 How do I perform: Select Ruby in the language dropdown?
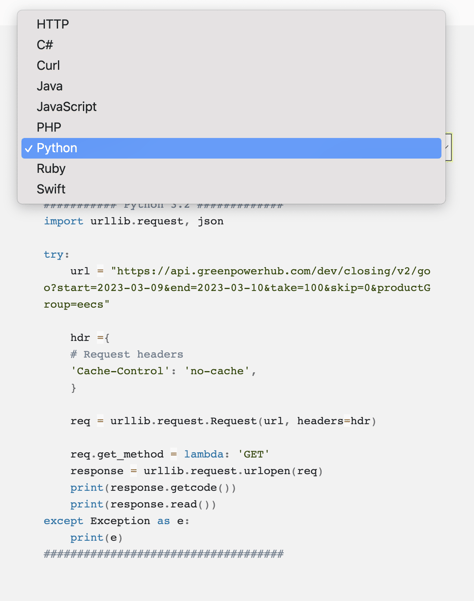click(x=231, y=169)
